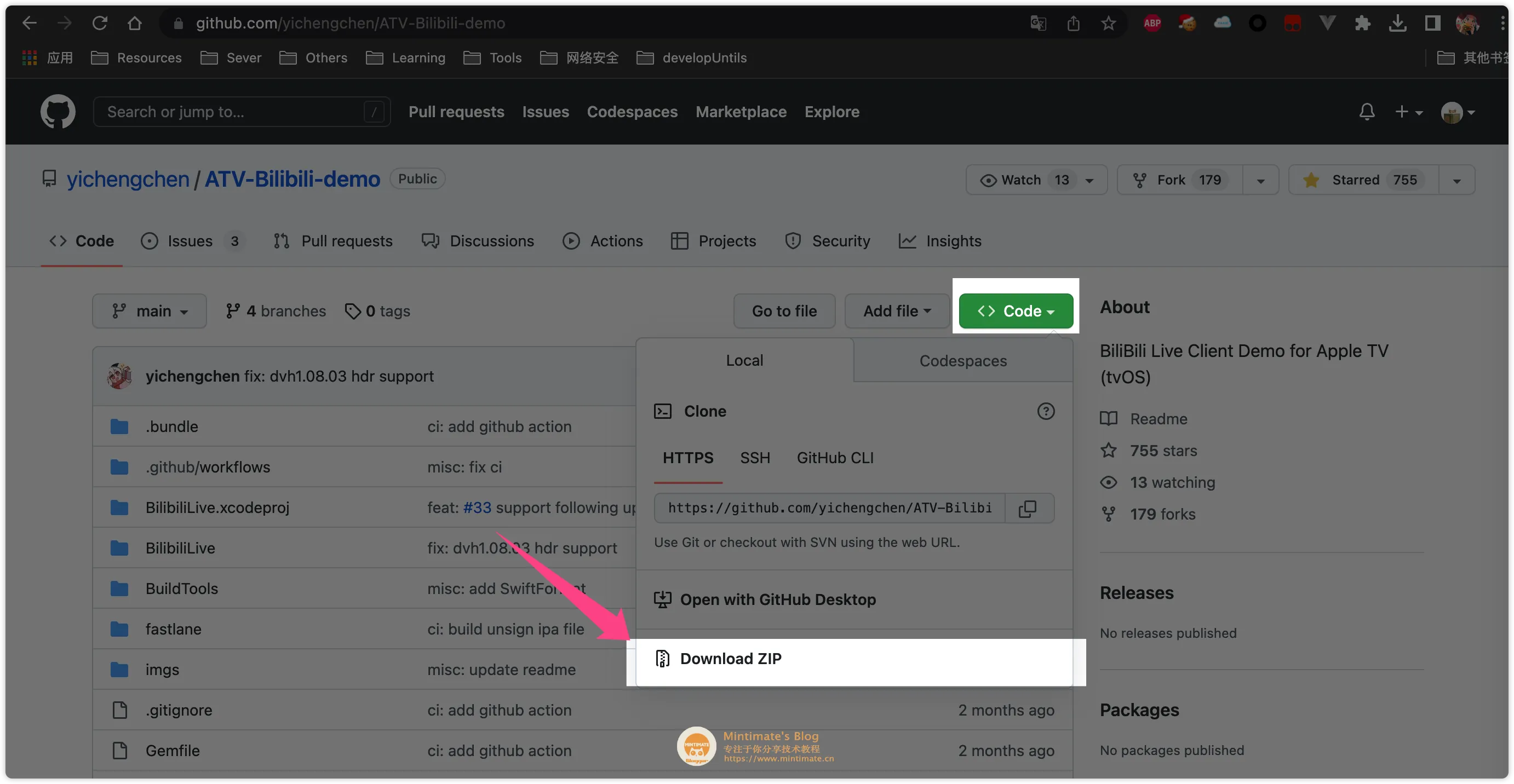Viewport: 1514px width, 784px height.
Task: Open the Learning bookmarks folder
Action: coord(405,57)
